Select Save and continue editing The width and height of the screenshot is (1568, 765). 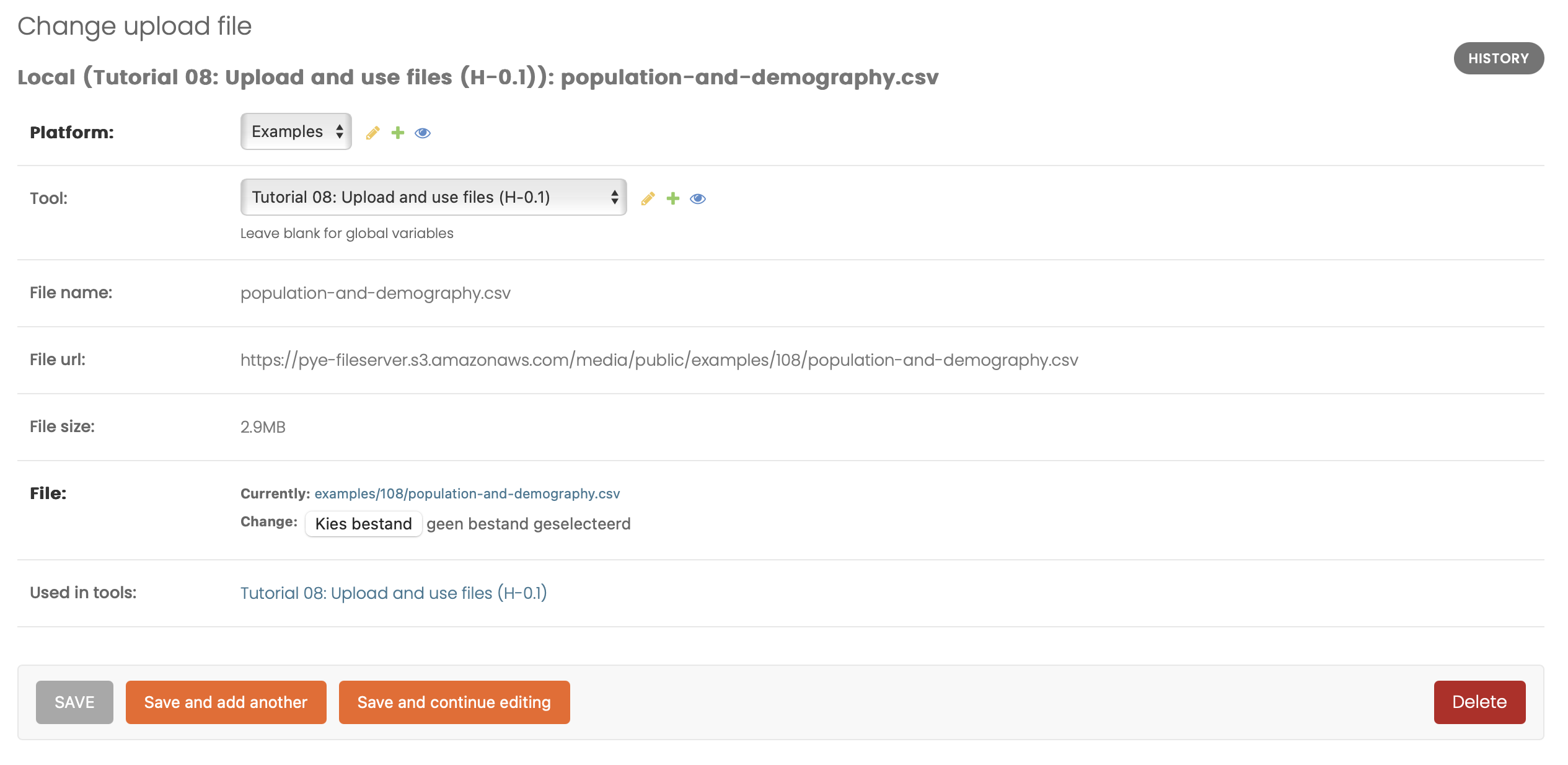point(454,702)
